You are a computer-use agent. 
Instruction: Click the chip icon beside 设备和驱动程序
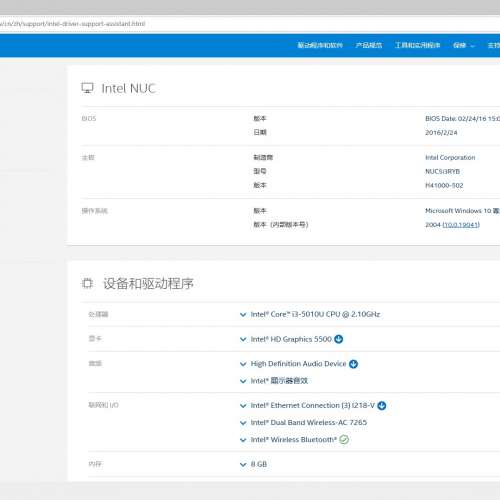click(87, 283)
